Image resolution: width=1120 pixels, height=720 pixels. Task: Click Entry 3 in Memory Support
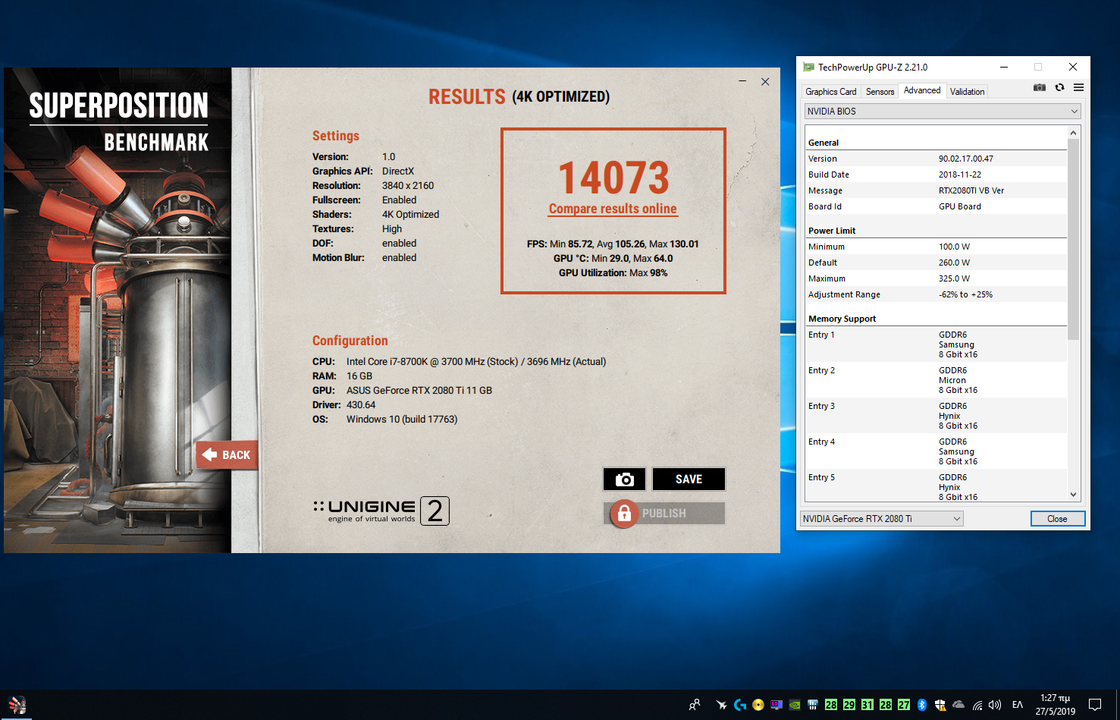coord(821,406)
